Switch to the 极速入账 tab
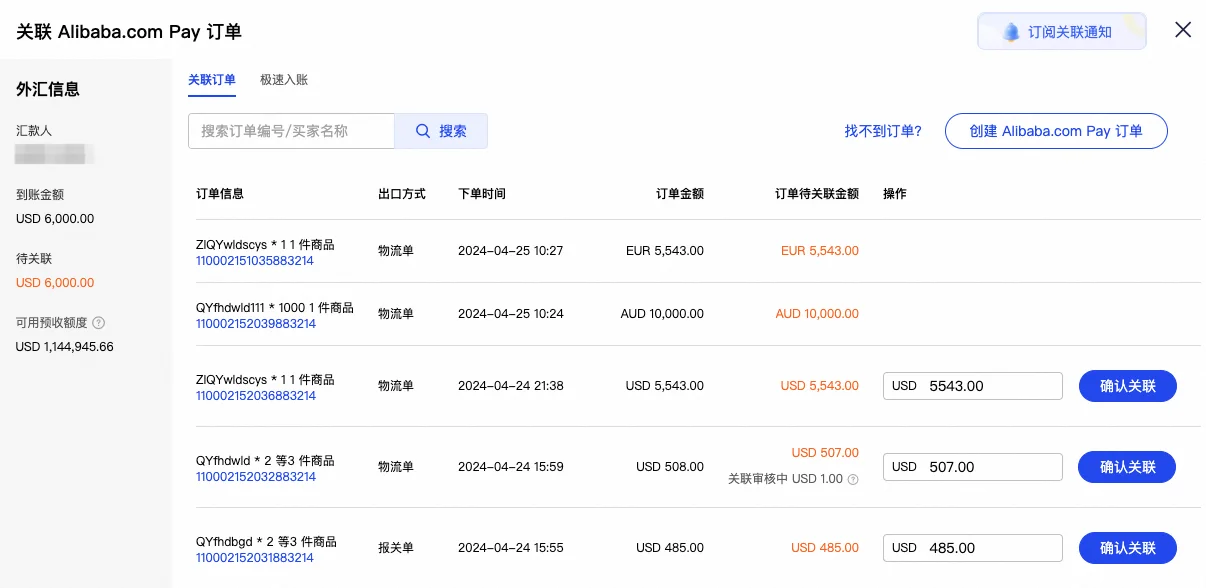1206x588 pixels. coord(284,79)
